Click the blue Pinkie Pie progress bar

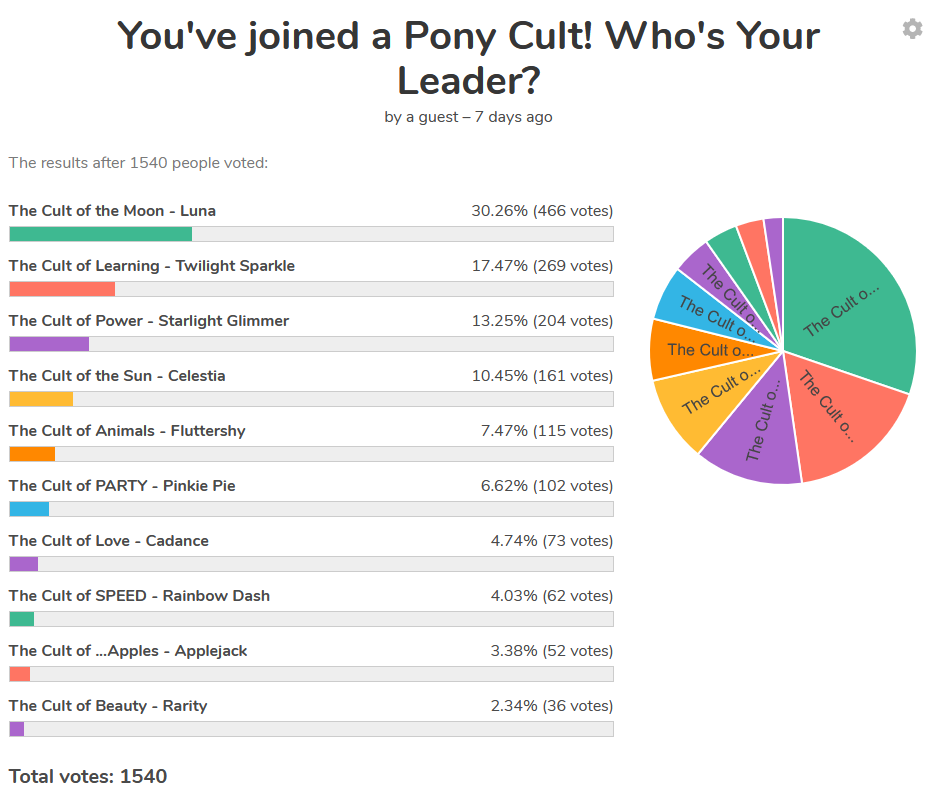[29, 509]
